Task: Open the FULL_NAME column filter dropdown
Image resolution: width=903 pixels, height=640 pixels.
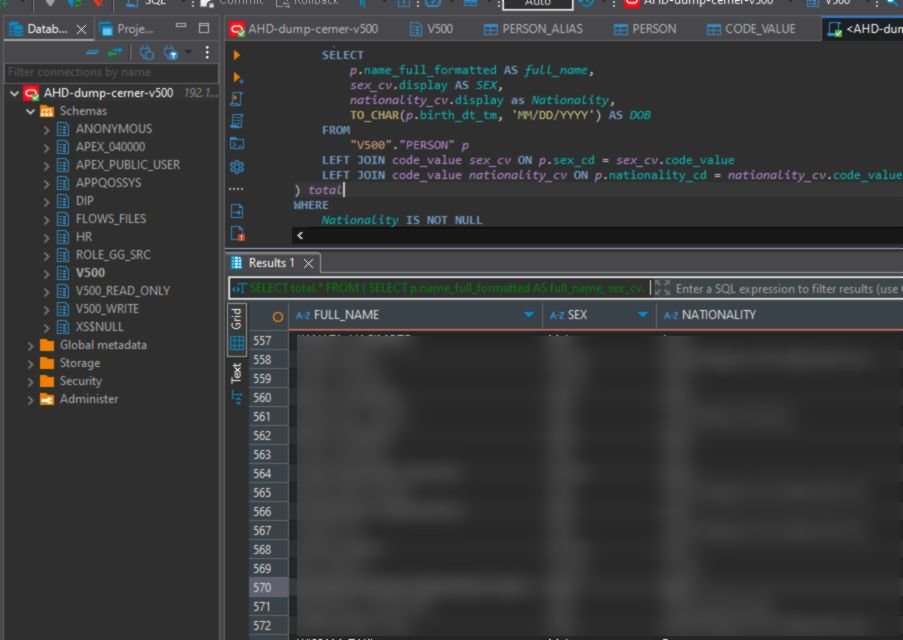Action: [x=529, y=315]
